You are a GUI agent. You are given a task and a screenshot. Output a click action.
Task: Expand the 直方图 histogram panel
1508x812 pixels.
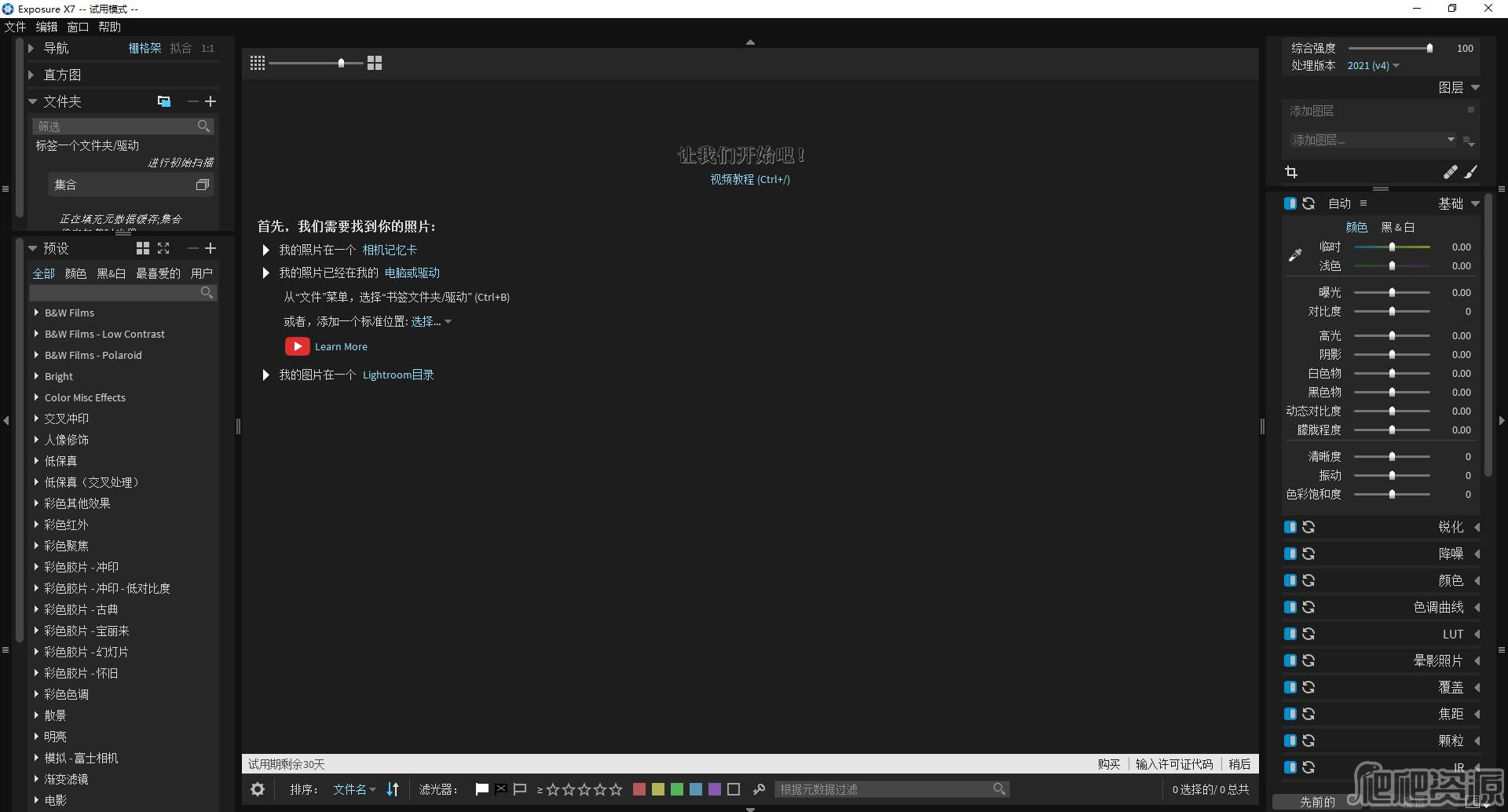(31, 75)
